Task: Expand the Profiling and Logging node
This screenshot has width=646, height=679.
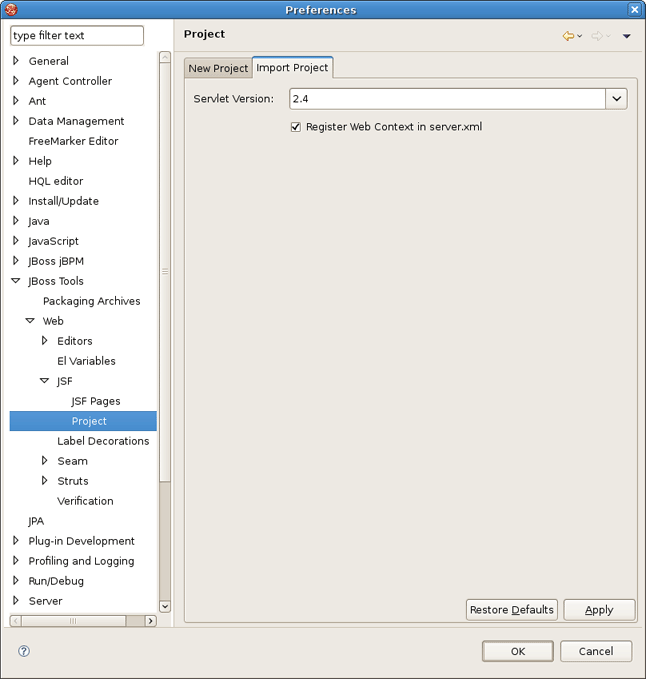Action: [16, 560]
